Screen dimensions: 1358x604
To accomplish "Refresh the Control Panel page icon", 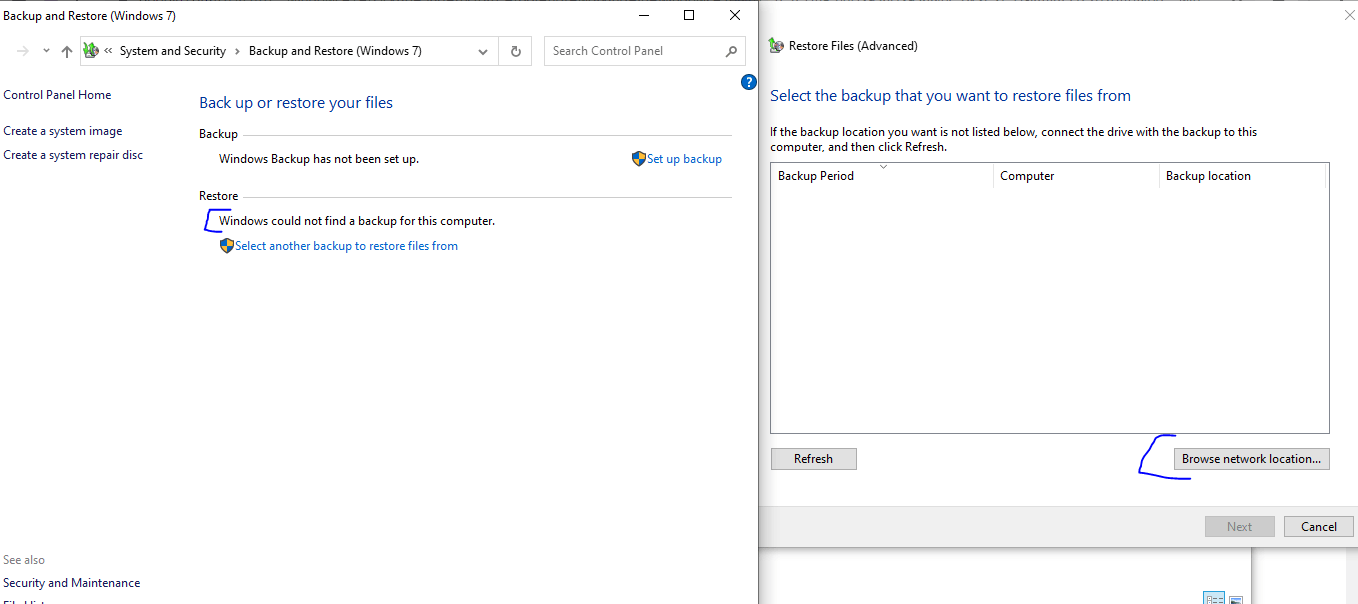I will click(516, 51).
